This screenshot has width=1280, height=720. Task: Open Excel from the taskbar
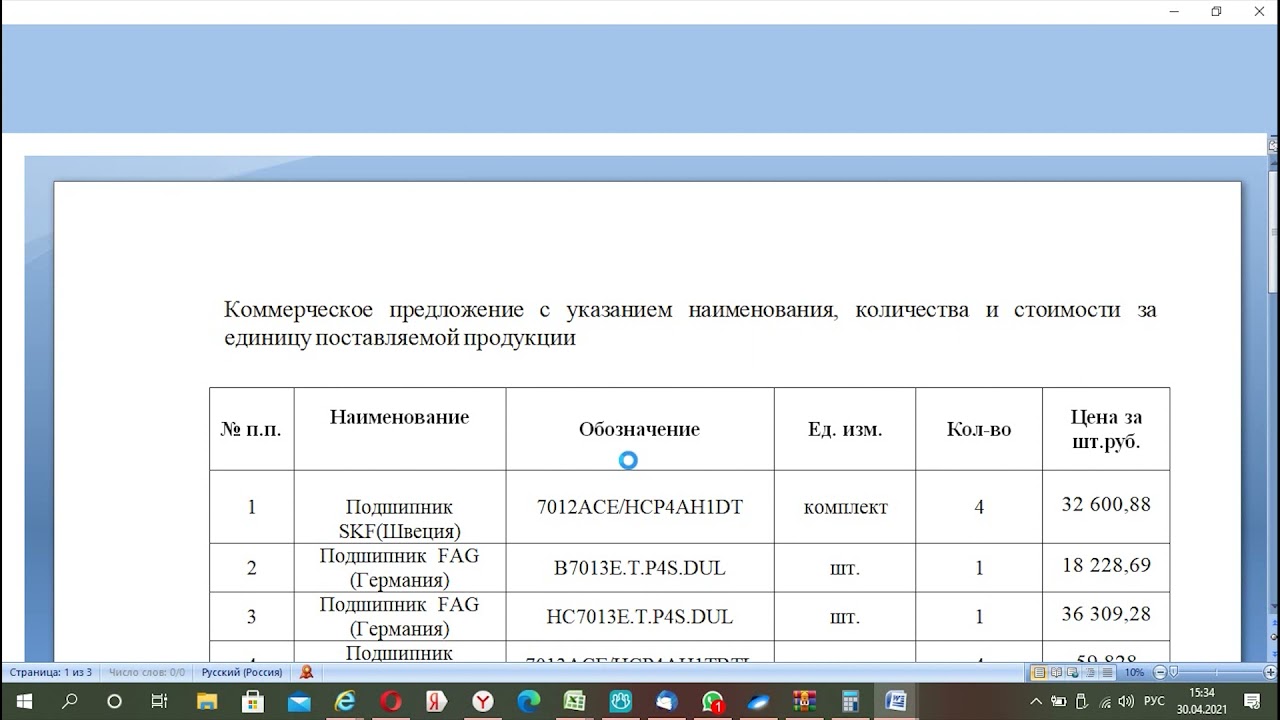[574, 701]
